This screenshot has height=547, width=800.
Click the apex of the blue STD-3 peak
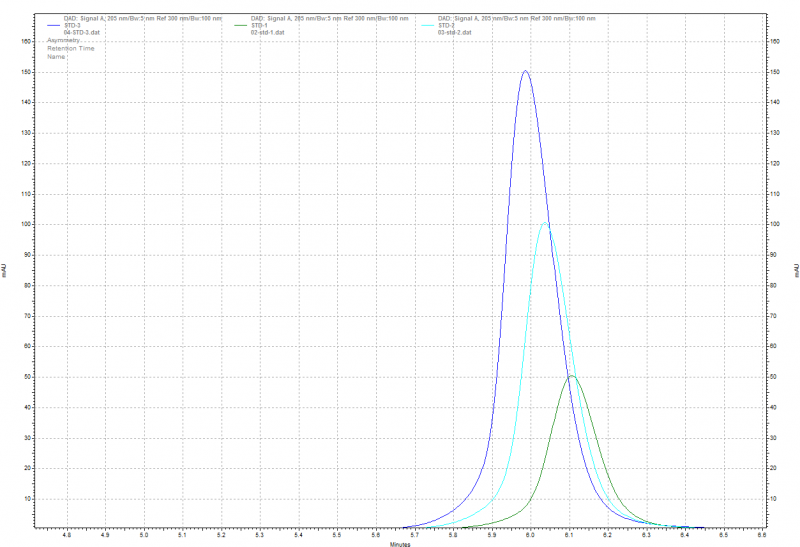click(525, 71)
